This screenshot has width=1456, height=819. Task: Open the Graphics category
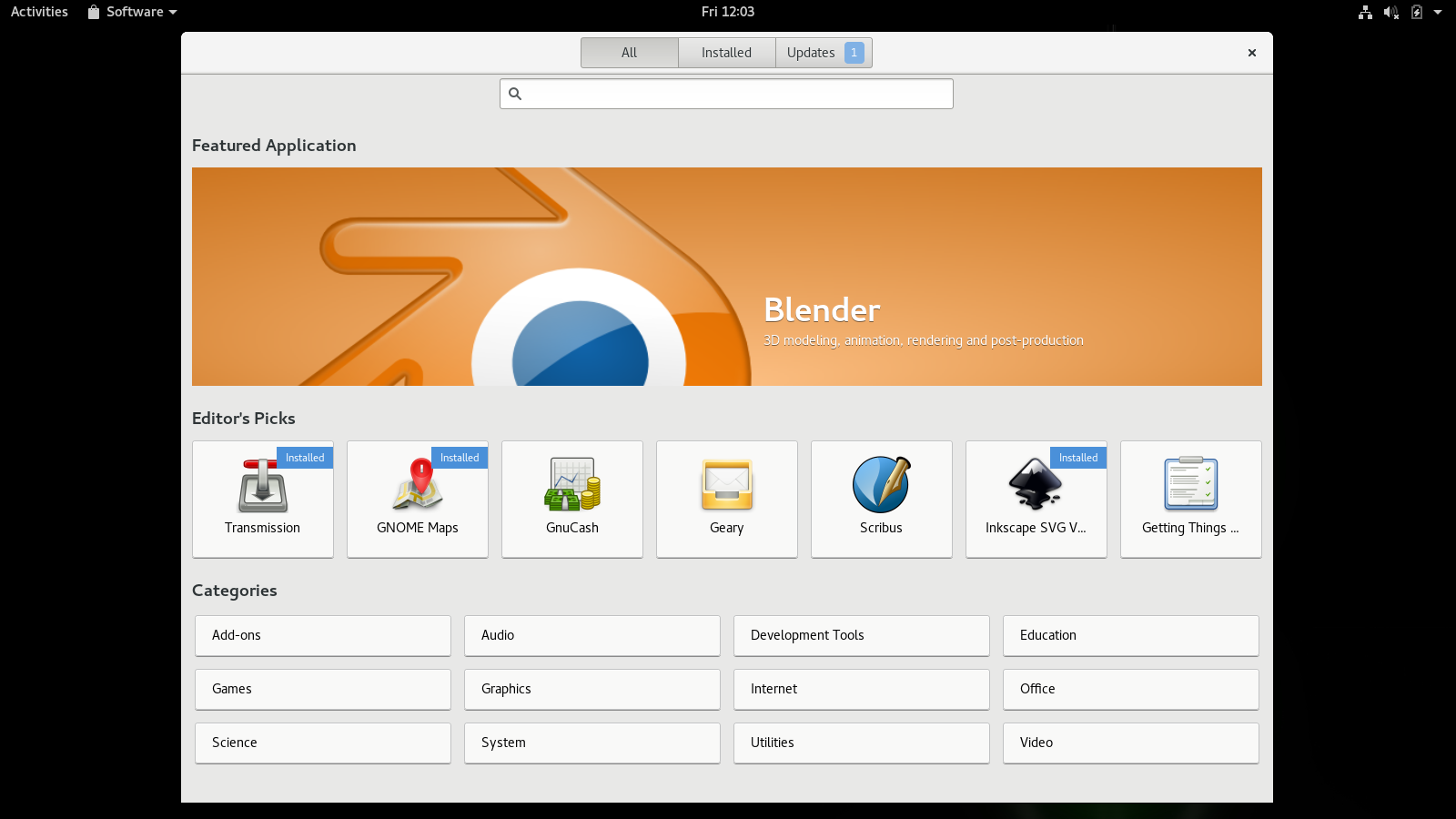tap(591, 689)
